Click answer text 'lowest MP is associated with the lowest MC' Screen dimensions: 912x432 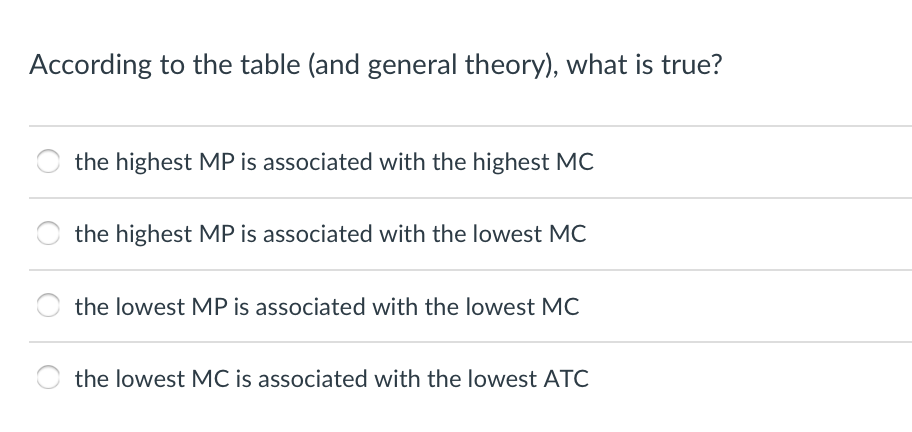(x=348, y=306)
